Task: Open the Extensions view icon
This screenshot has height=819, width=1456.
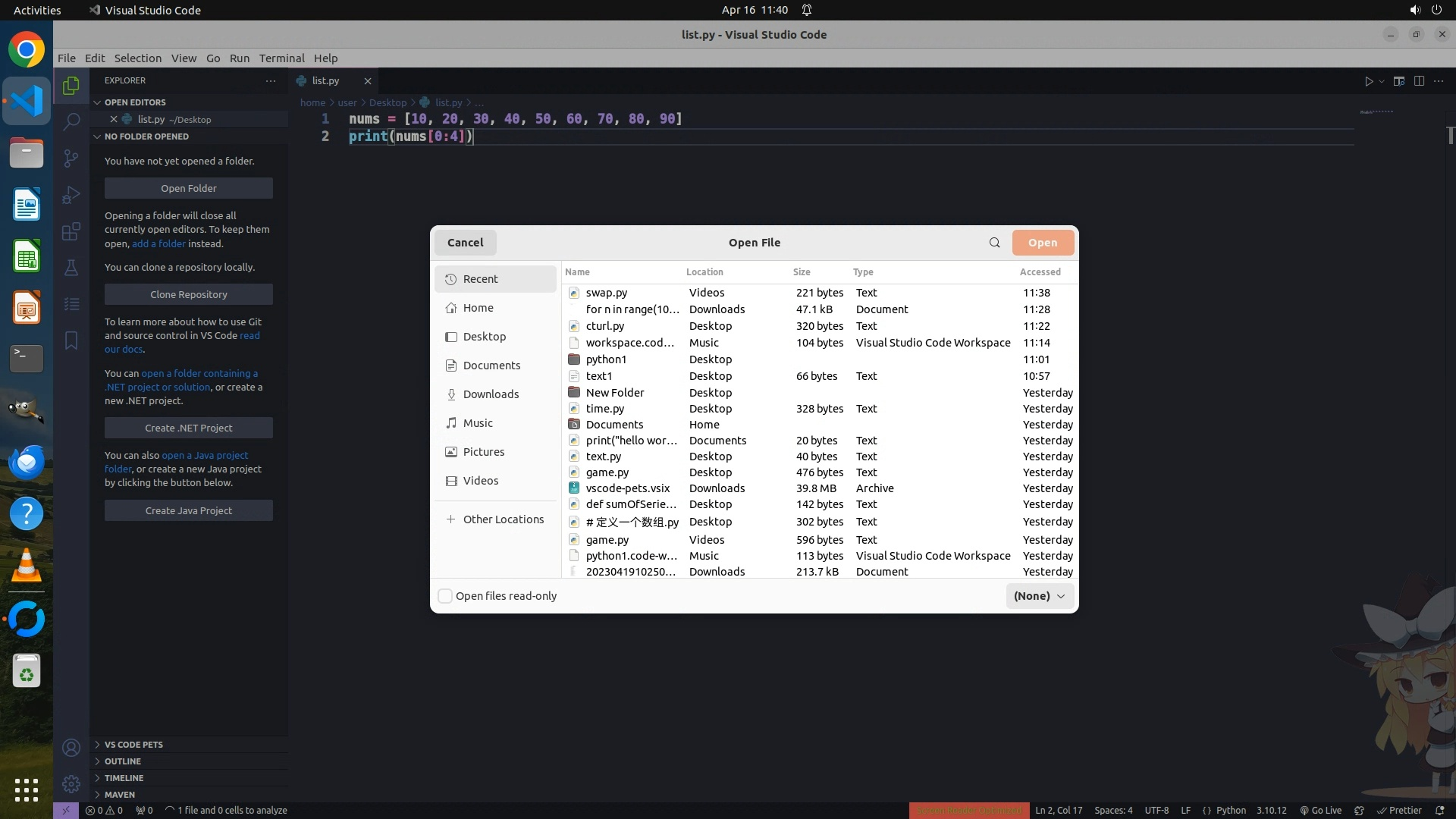Action: 71,231
